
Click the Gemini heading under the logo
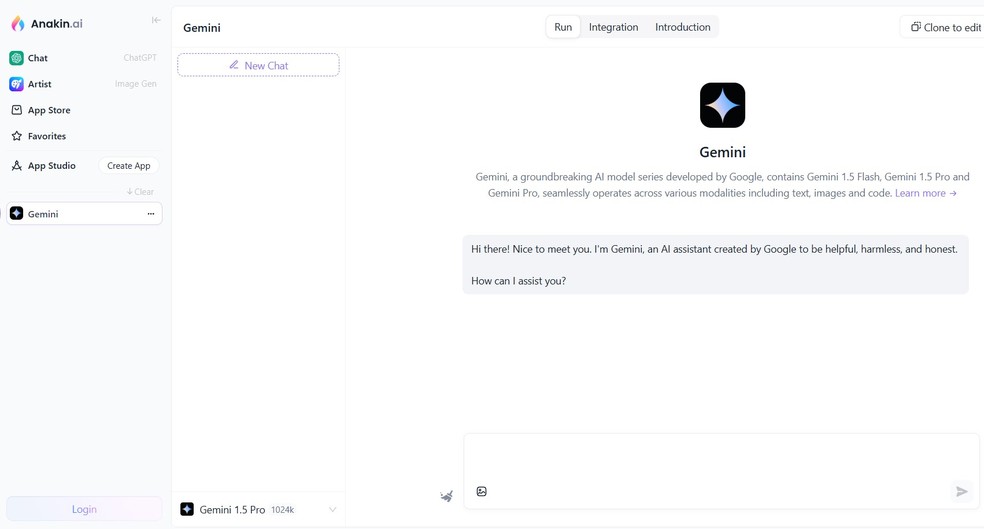[722, 152]
